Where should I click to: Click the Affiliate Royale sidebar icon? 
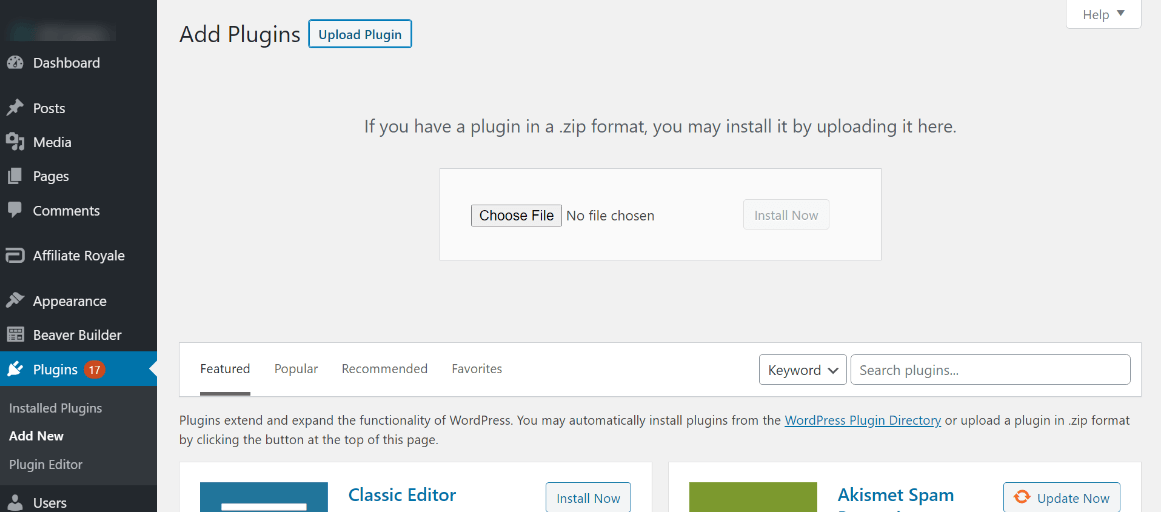(15, 256)
